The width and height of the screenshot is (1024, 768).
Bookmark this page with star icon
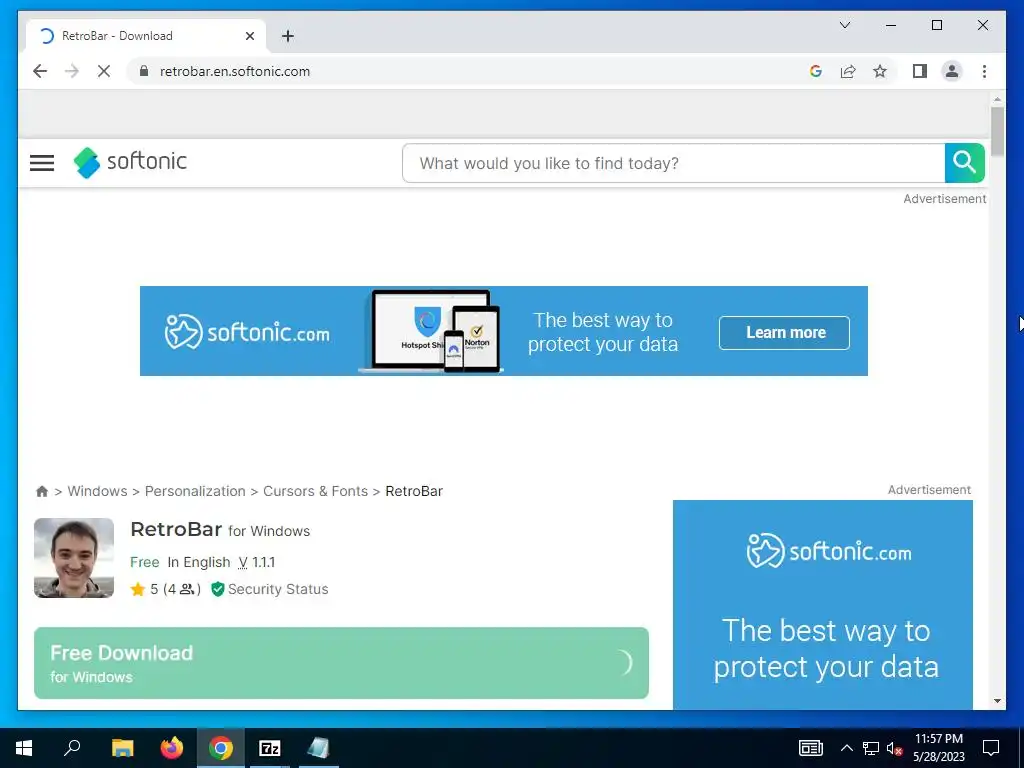(880, 71)
